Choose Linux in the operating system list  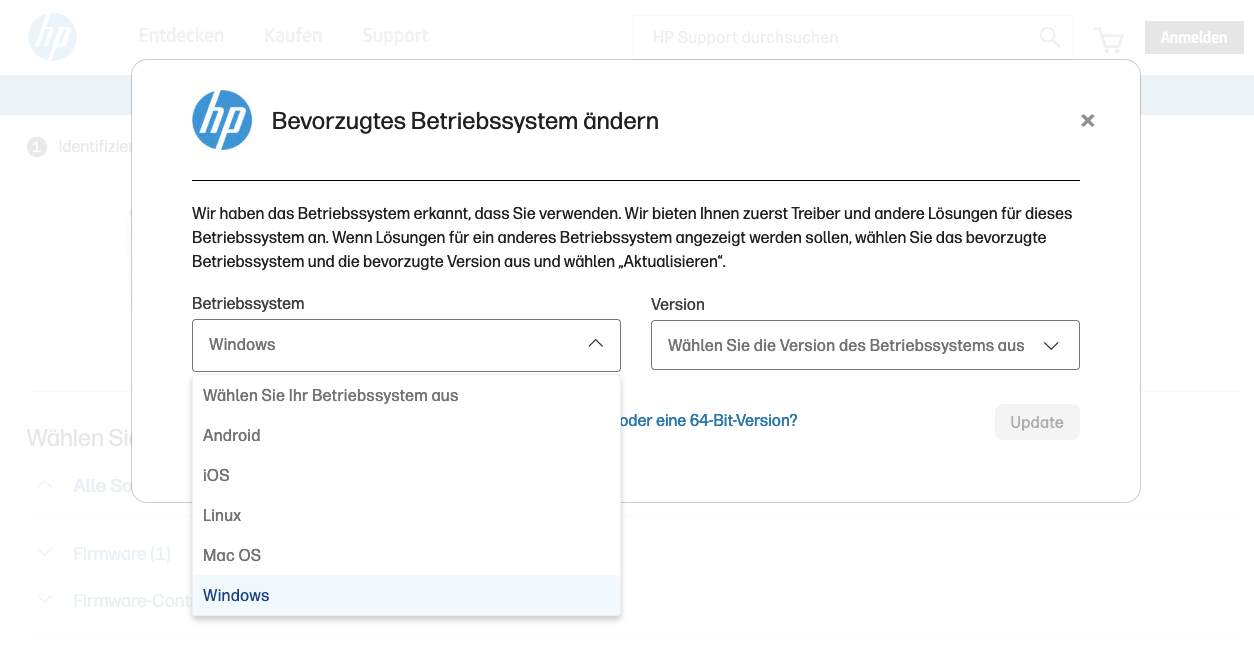(x=406, y=515)
